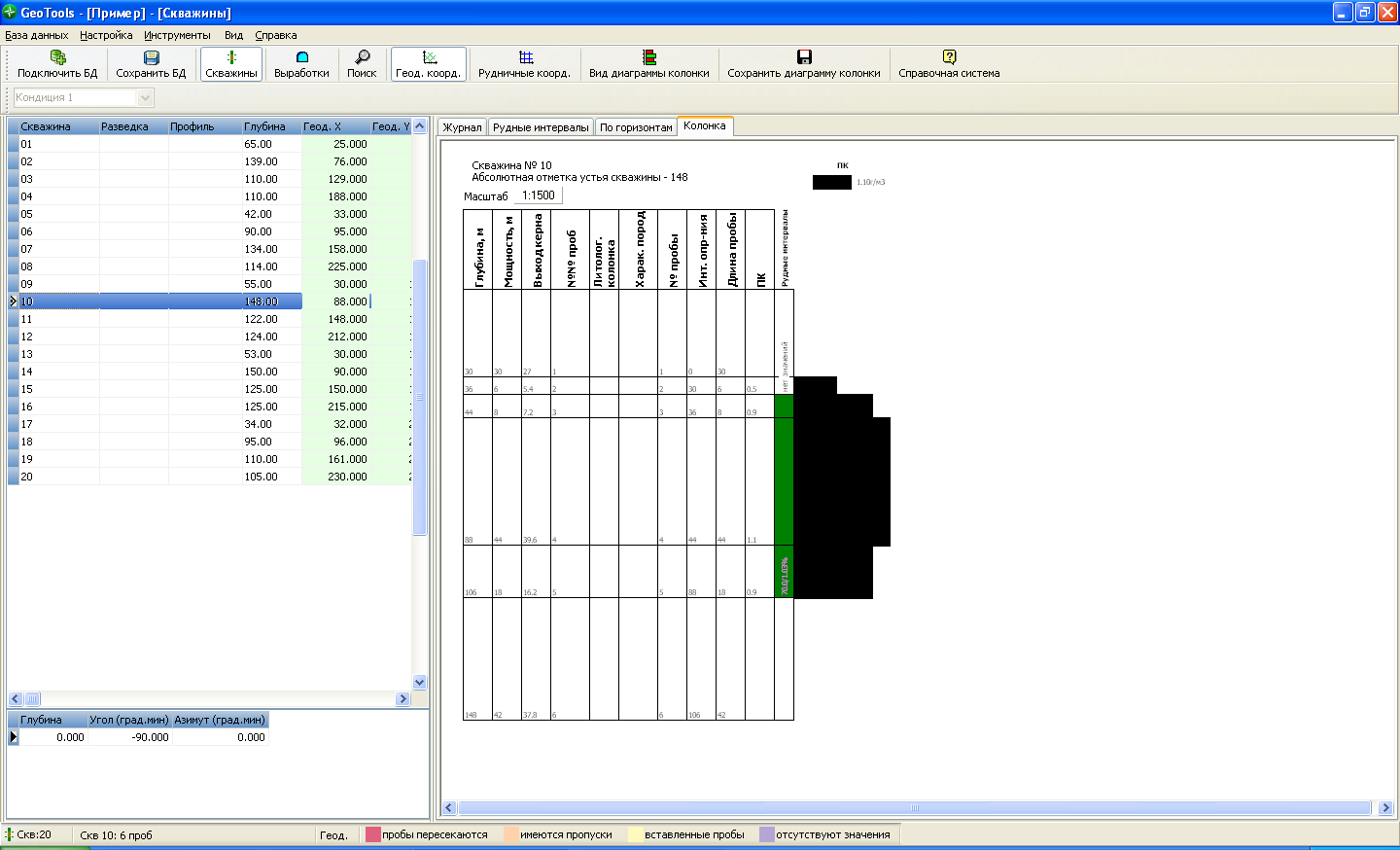Open the Выработки view

point(301,64)
